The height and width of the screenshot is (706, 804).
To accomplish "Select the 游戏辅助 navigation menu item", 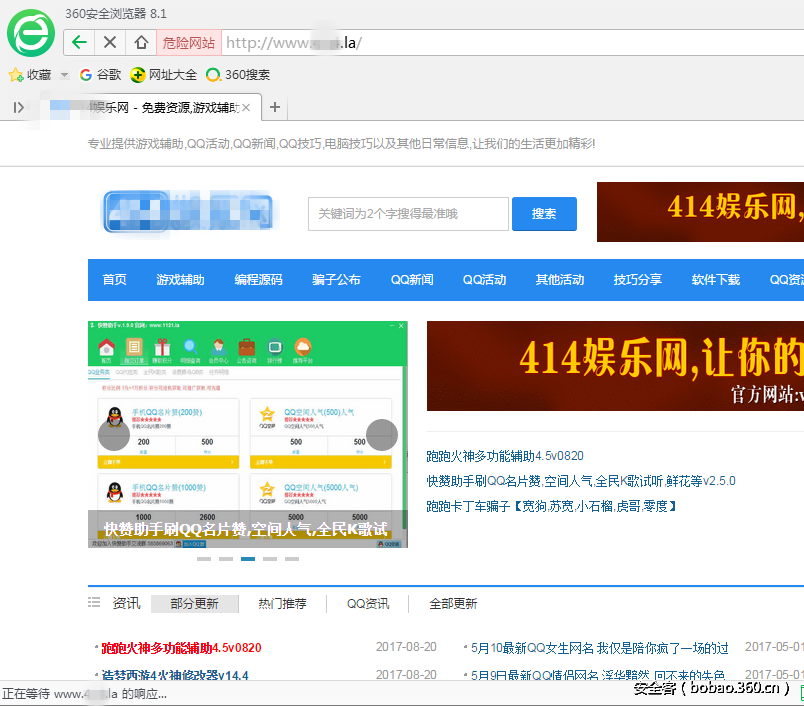I will point(179,281).
